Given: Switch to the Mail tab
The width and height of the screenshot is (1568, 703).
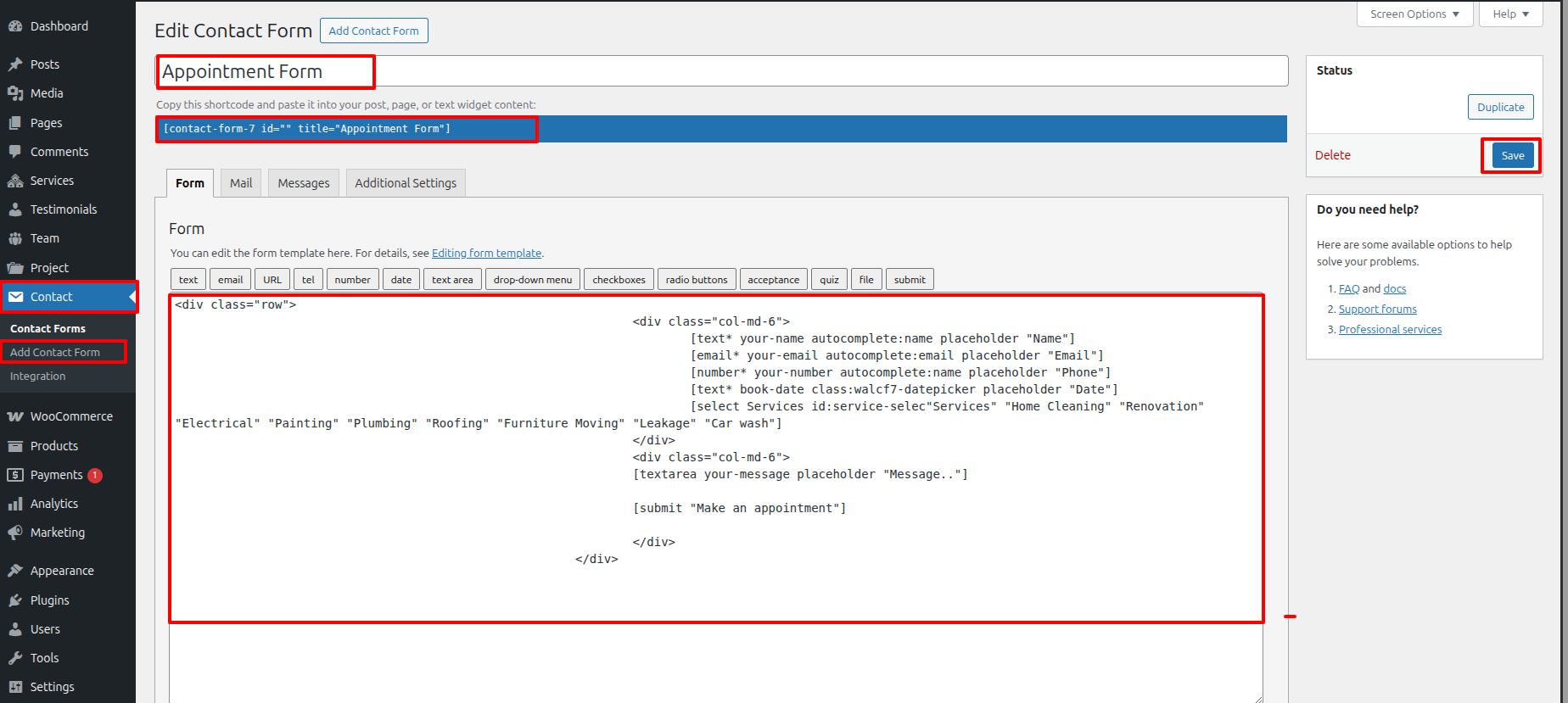Looking at the screenshot, I should (241, 183).
